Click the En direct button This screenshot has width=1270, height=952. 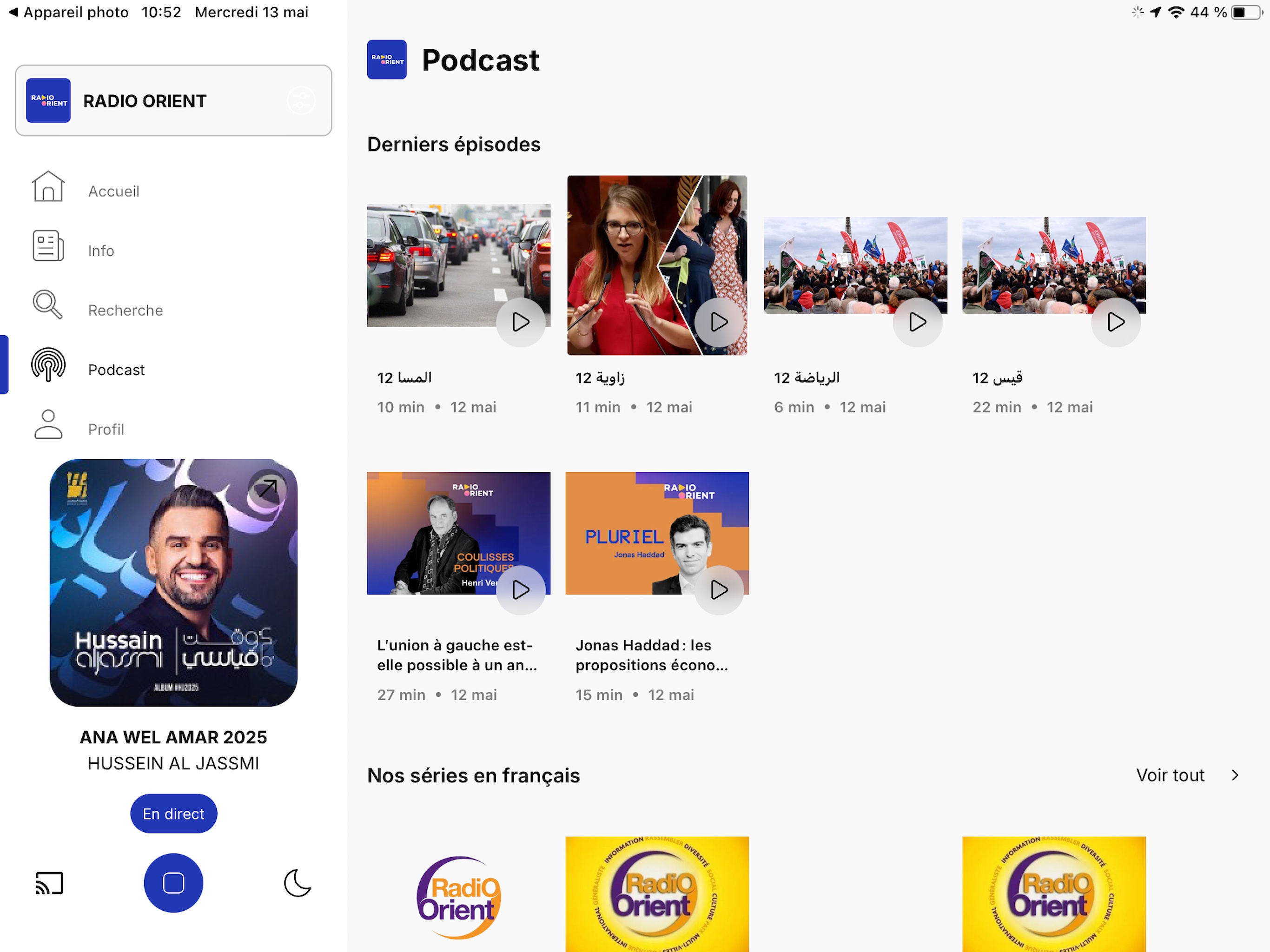(x=173, y=814)
